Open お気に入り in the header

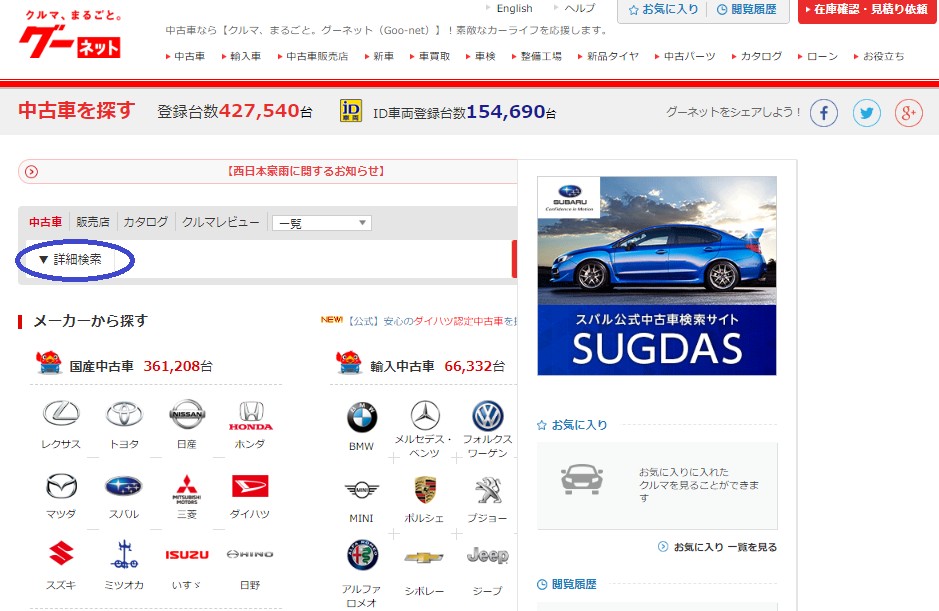point(663,10)
